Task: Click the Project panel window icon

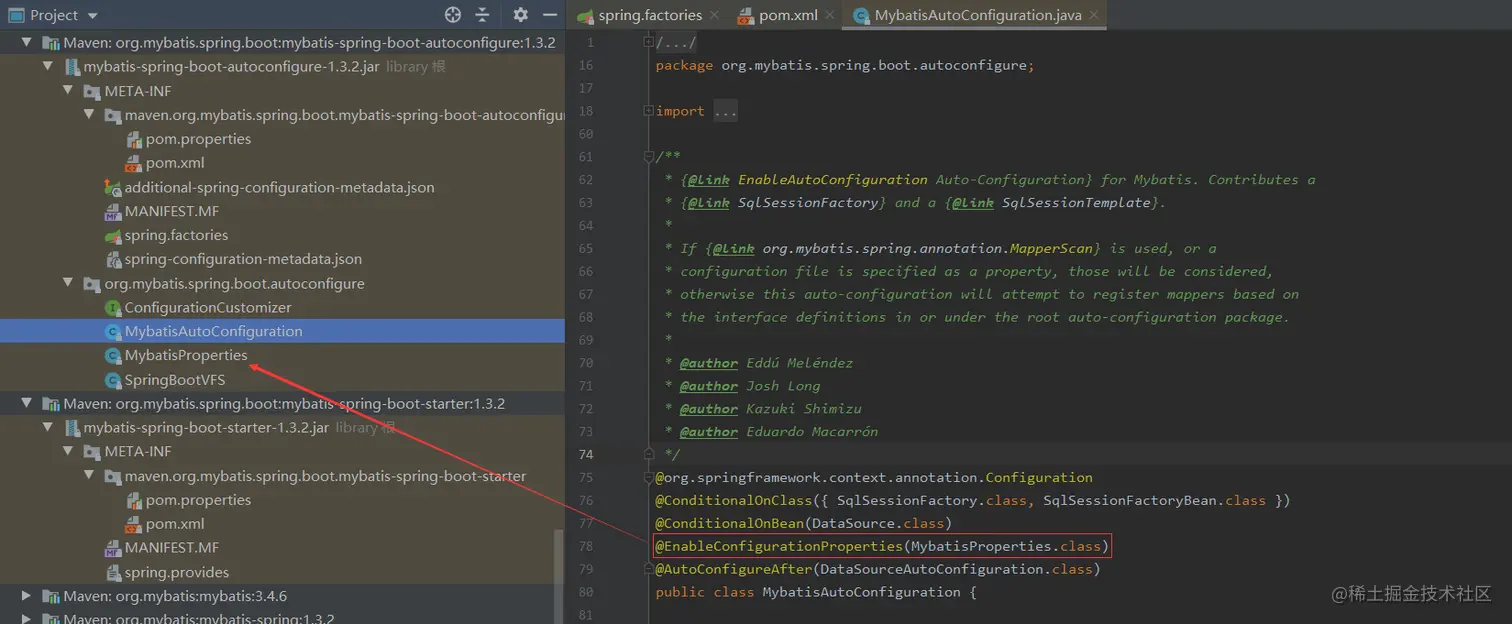Action: coord(16,15)
